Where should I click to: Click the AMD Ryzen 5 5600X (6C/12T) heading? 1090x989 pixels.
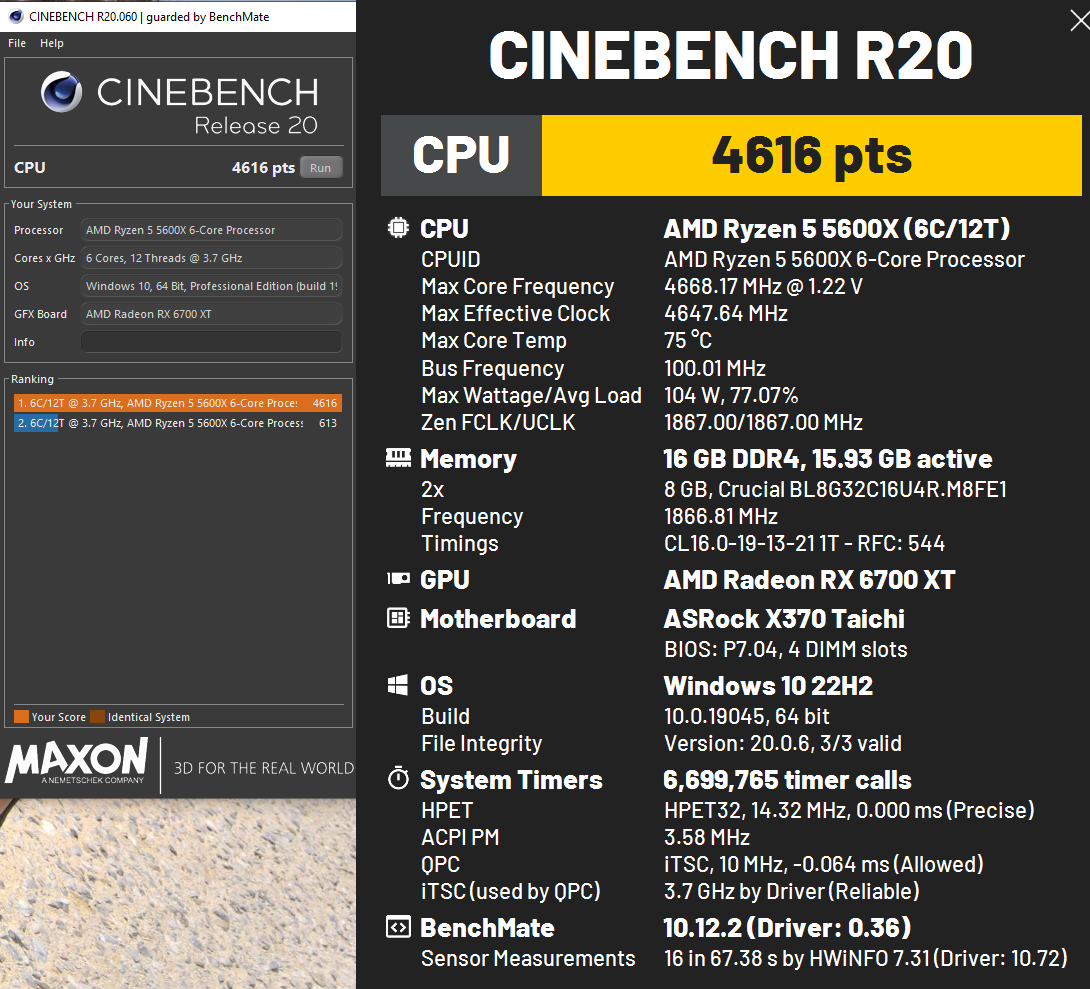pos(837,229)
